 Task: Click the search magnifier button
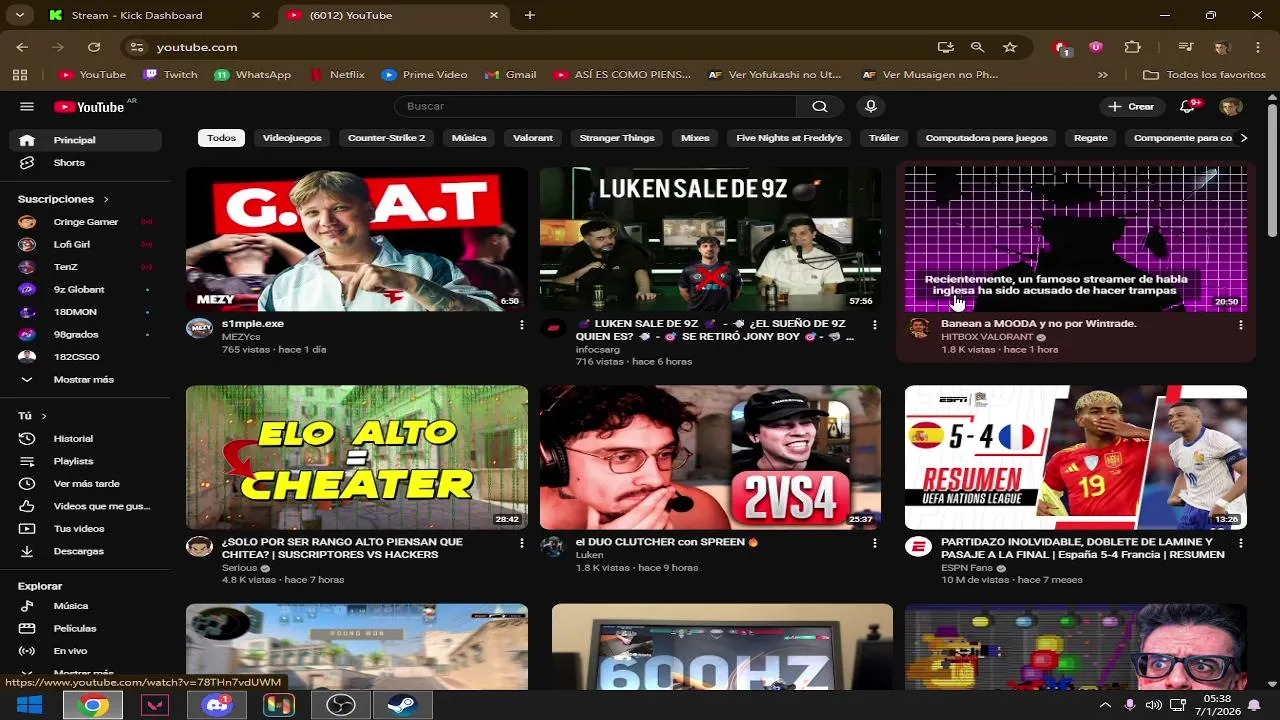pyautogui.click(x=820, y=107)
